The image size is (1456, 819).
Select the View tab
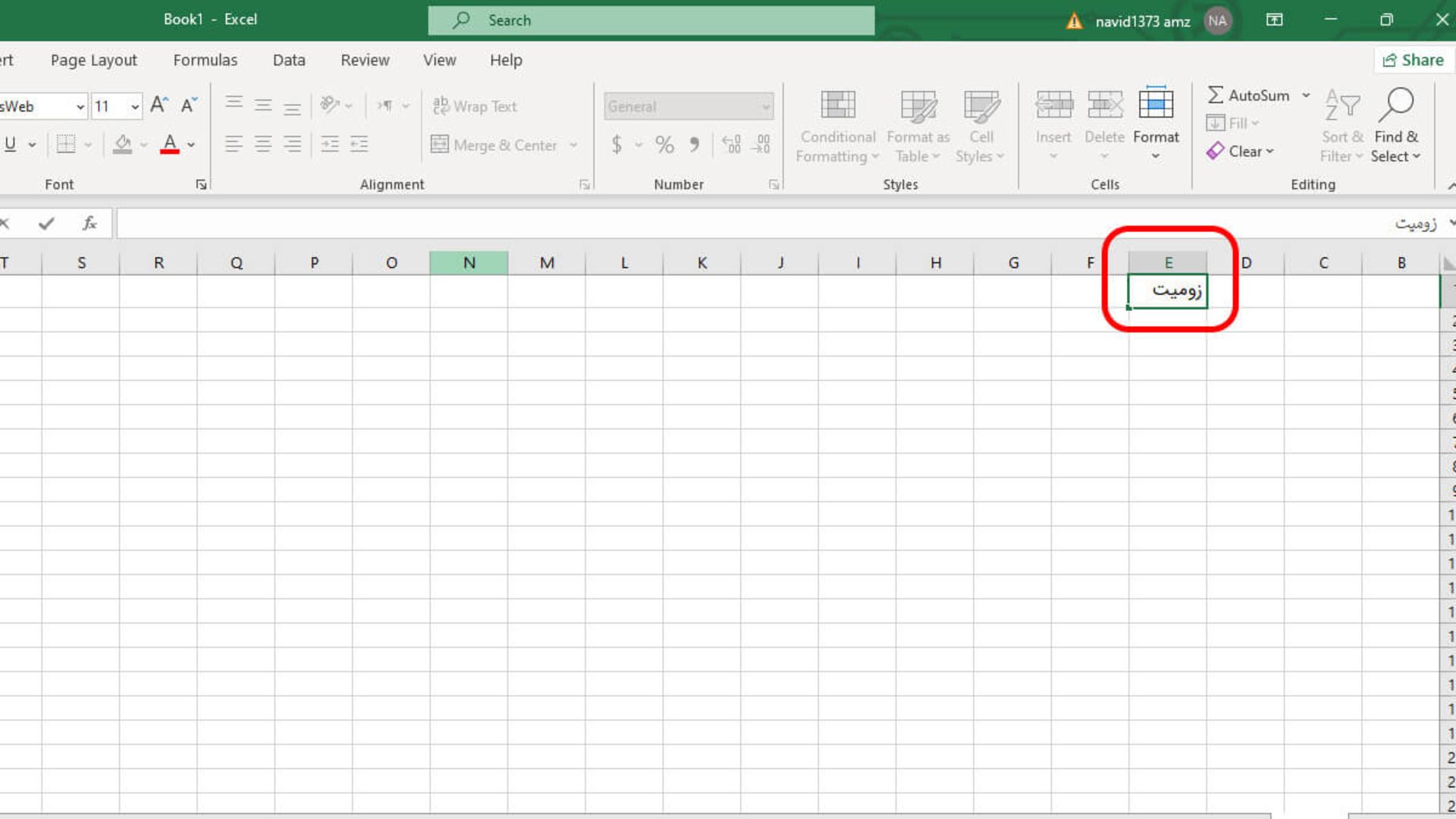(440, 60)
